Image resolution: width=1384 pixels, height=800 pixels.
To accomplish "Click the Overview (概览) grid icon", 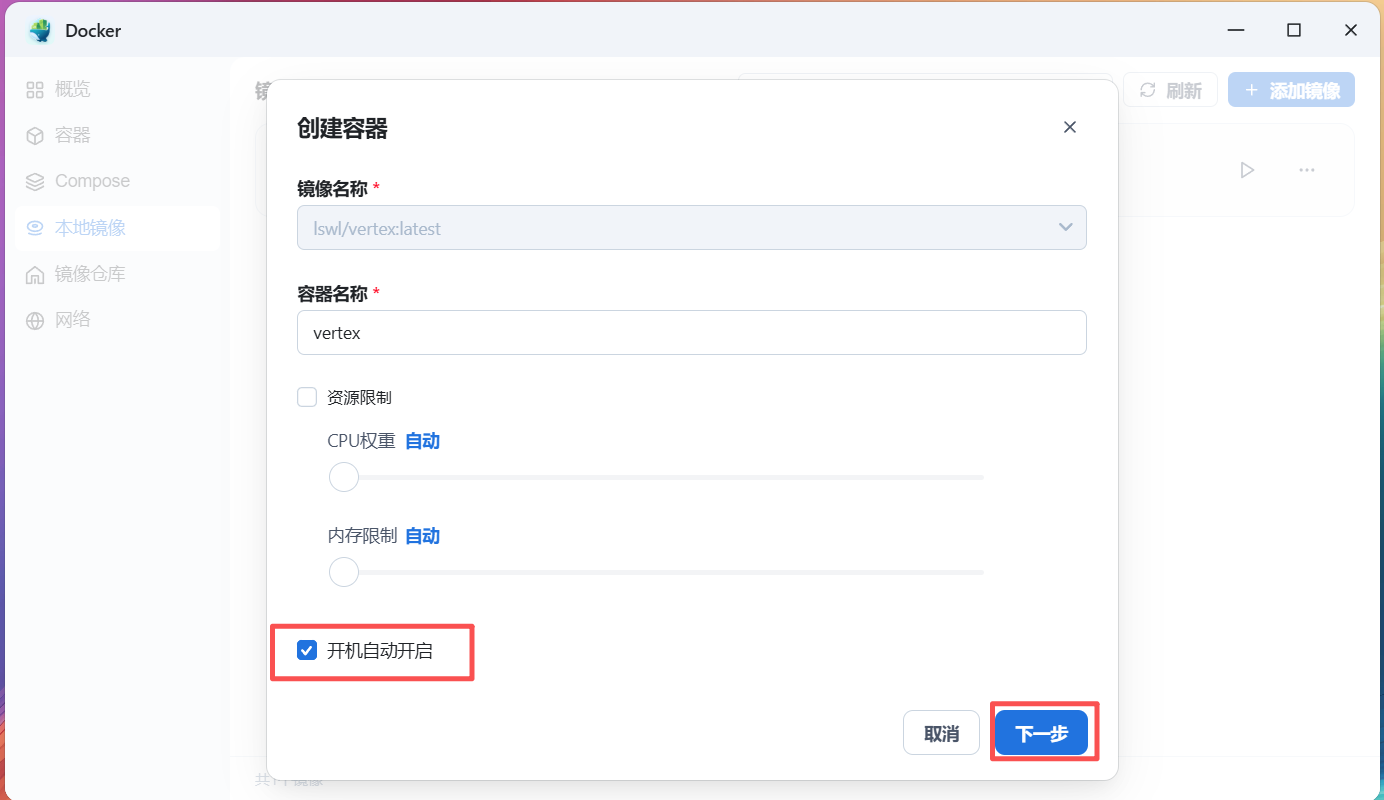I will 35,90.
